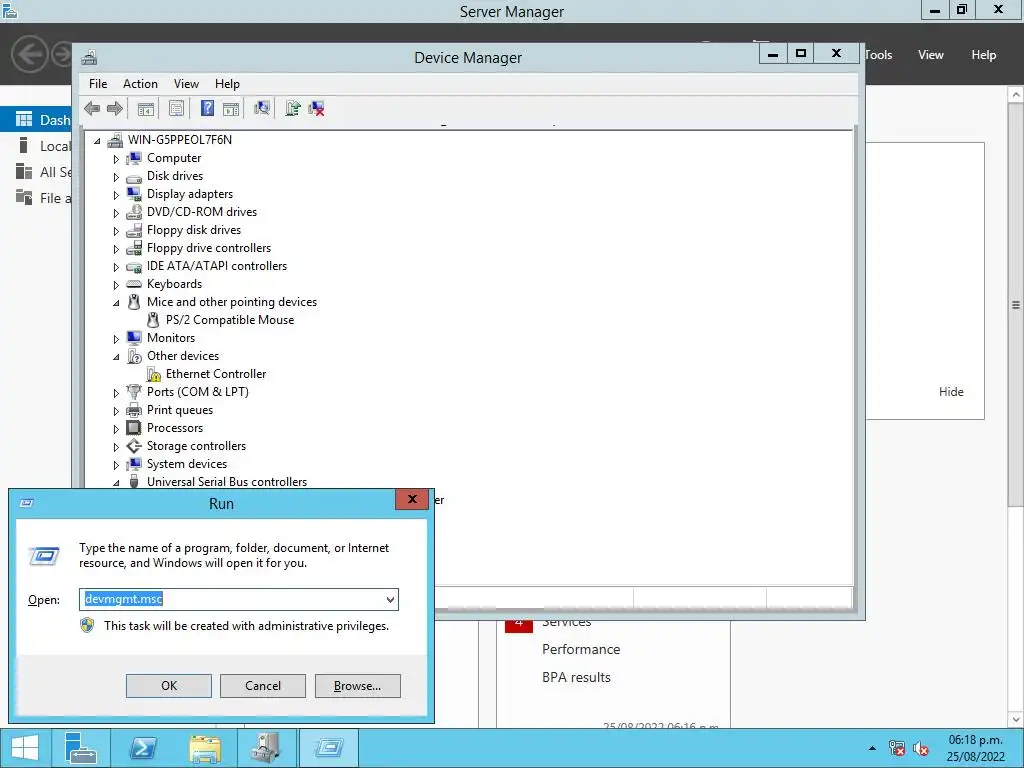
Task: Click the taskbar clock 06:18 p.m.
Action: coord(976,740)
